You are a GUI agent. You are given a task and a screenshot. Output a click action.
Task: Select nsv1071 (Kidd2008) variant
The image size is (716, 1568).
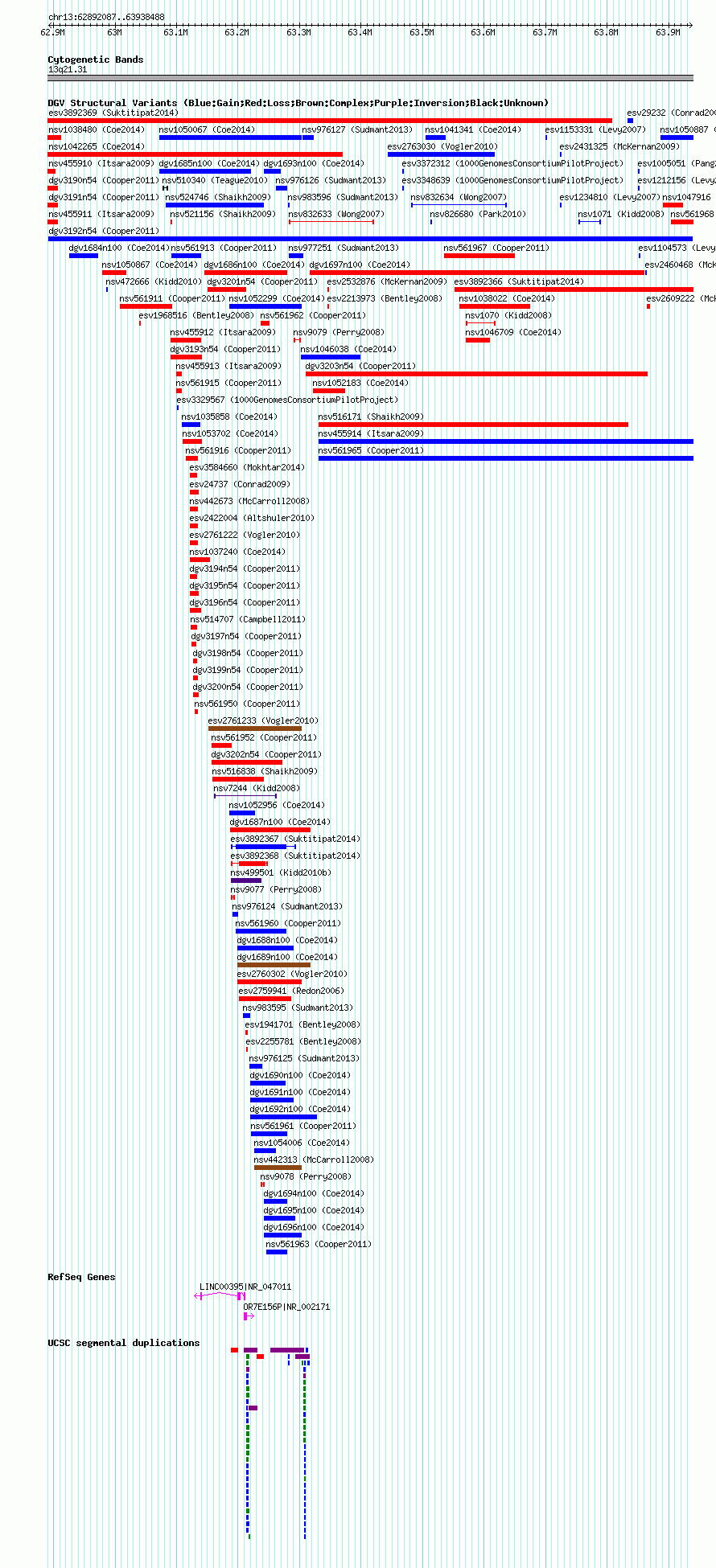click(x=590, y=222)
